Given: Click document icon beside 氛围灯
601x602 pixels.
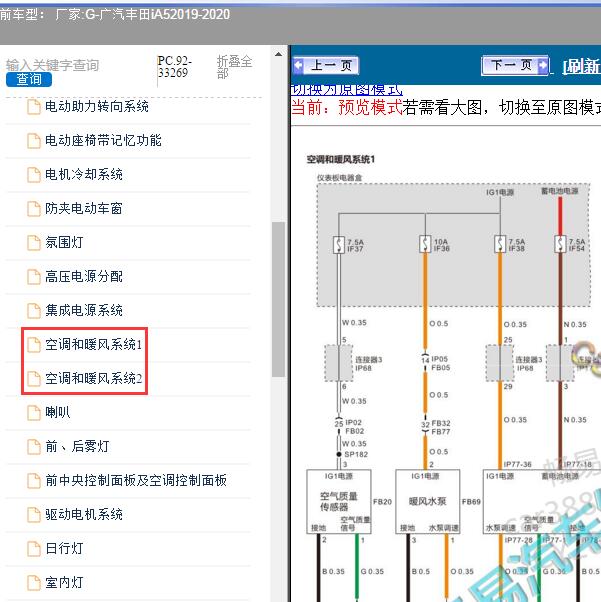Looking at the screenshot, I should click(34, 243).
